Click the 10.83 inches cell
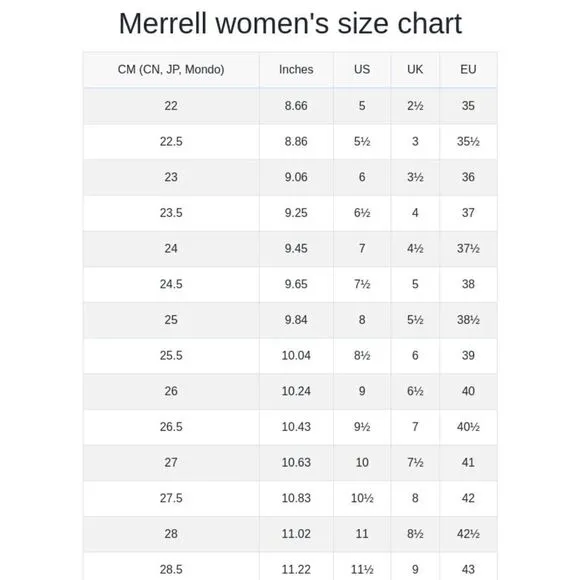Viewport: 580px width, 580px height. coord(296,498)
